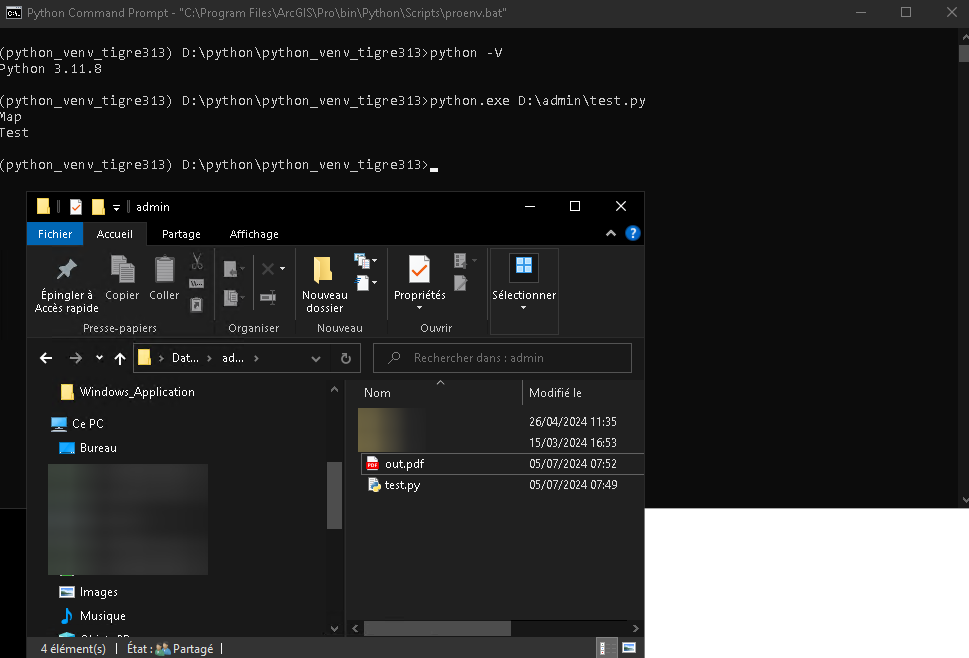This screenshot has height=658, width=969.
Task: Click the date 05/07/2024 07:49 cell
Action: [573, 485]
